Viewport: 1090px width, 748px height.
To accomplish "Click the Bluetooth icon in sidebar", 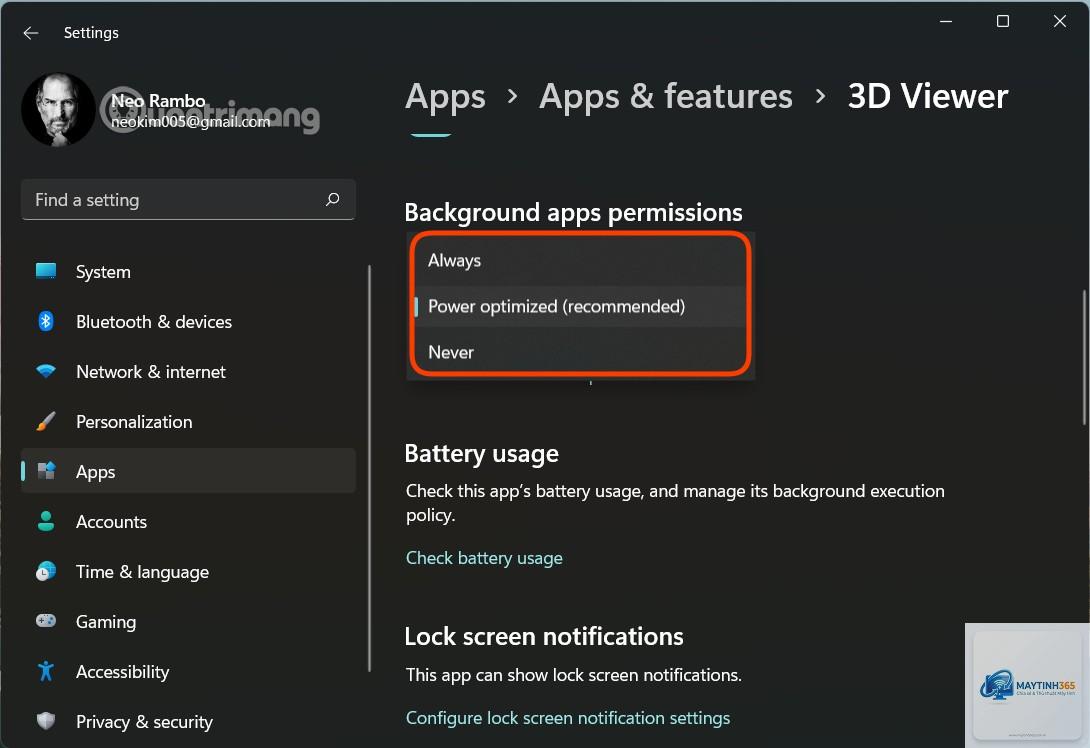I will tap(46, 321).
